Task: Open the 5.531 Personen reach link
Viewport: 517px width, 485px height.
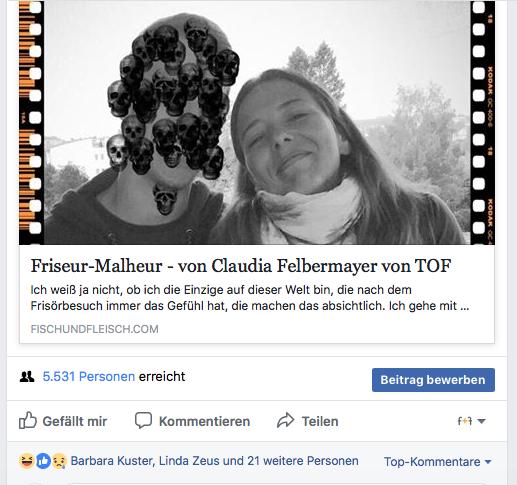Action: tap(89, 377)
